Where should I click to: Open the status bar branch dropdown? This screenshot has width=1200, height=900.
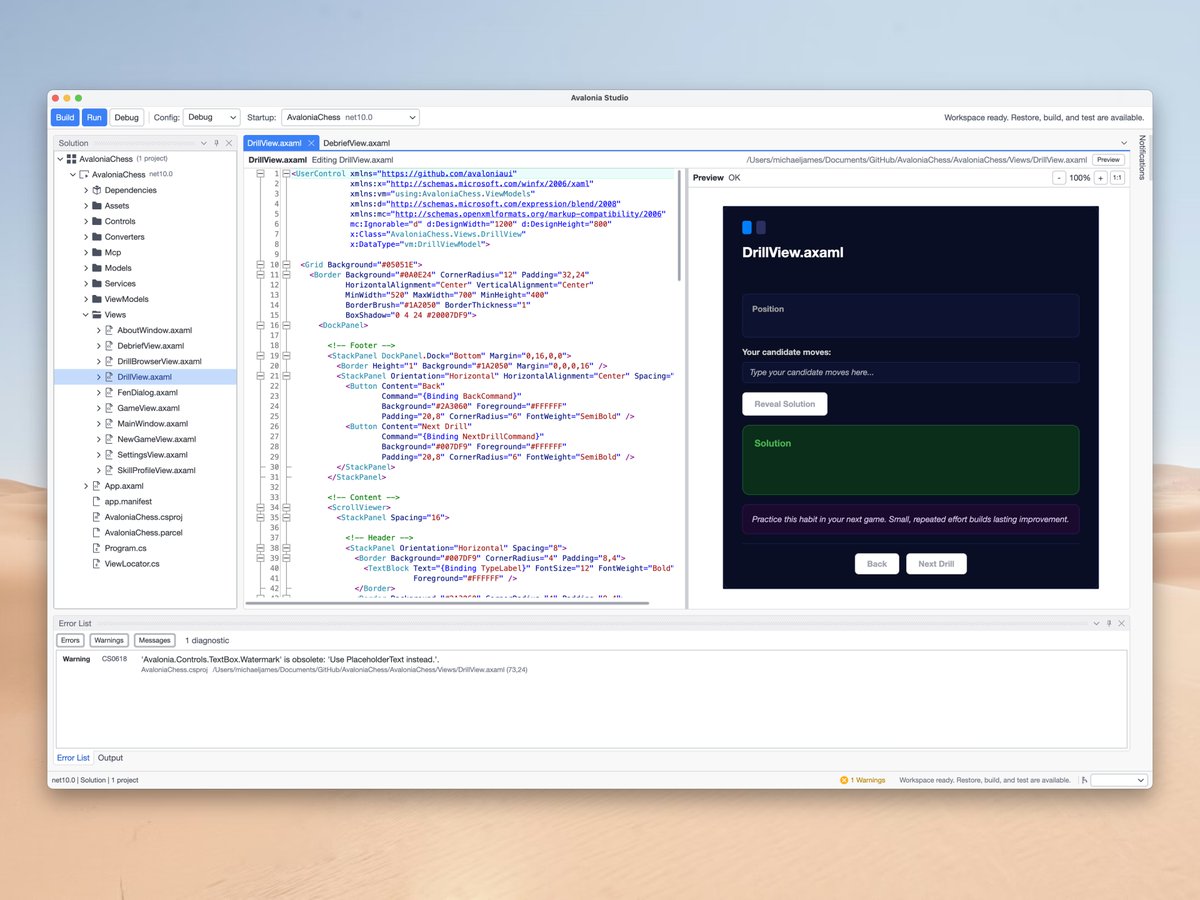tap(1120, 780)
